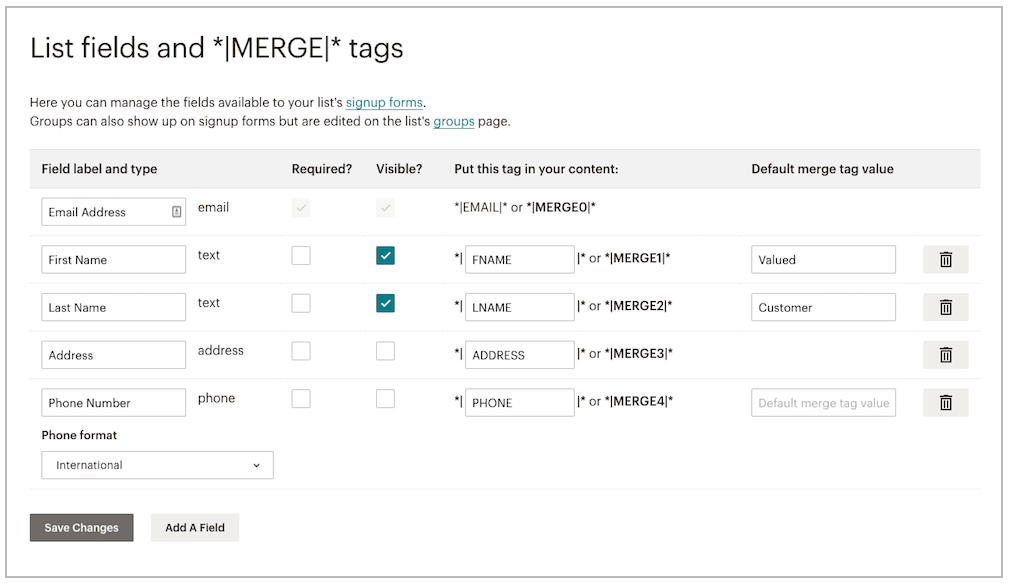Change International phone format selection
This screenshot has width=1009, height=585.
[157, 465]
